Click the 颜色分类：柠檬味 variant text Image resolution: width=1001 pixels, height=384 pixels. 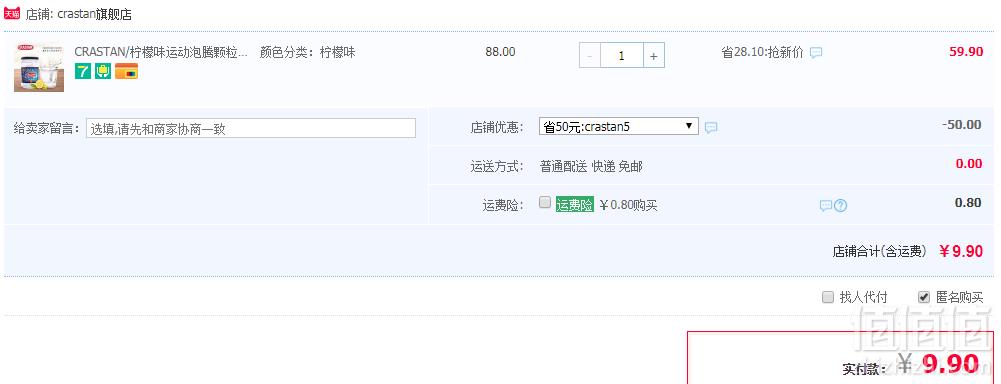(308, 52)
